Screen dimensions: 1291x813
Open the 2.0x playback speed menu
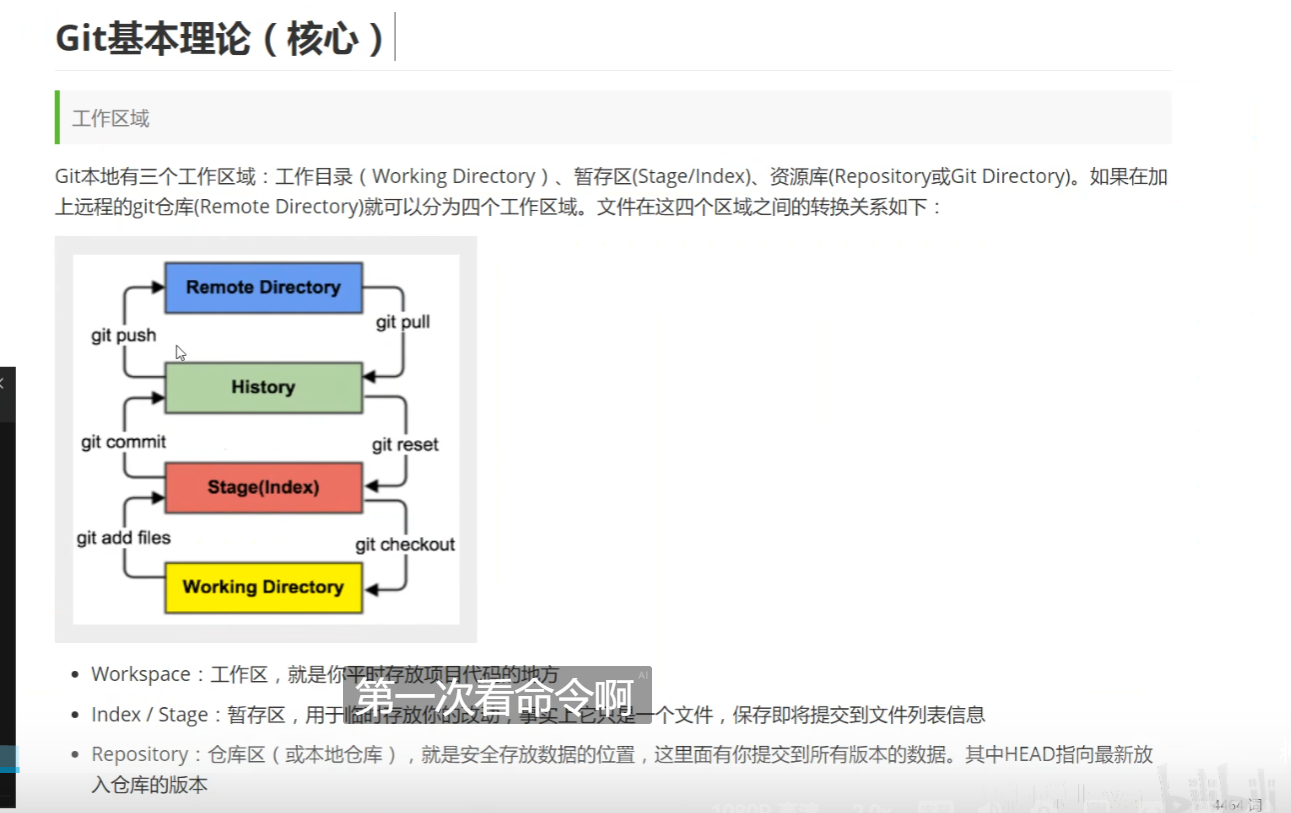pos(871,805)
